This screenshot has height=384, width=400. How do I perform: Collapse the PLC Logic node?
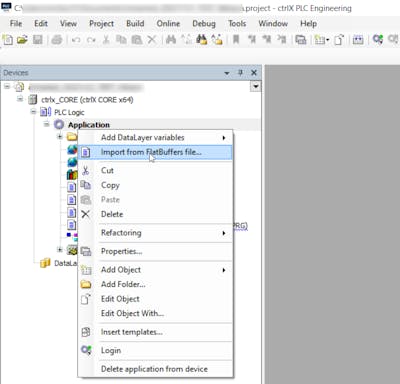33,111
